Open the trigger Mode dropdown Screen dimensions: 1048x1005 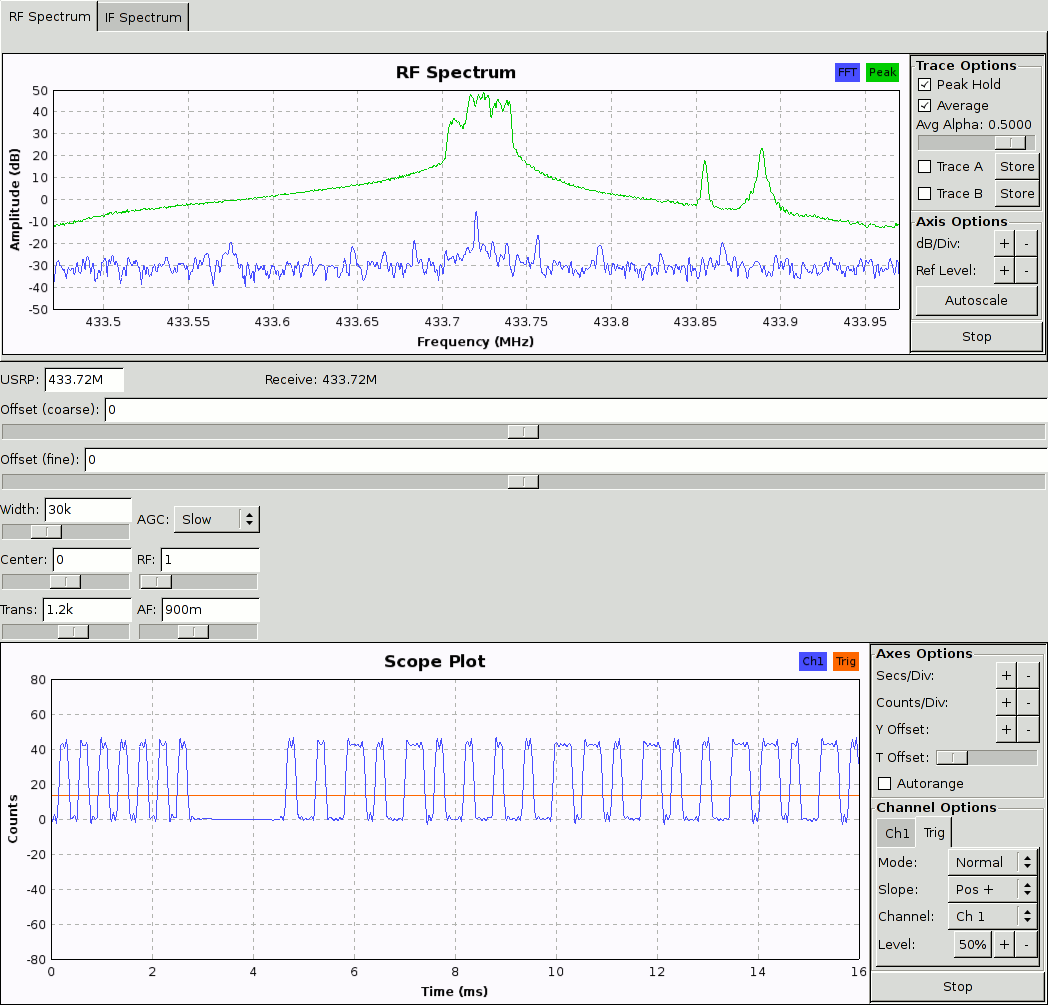pos(993,862)
